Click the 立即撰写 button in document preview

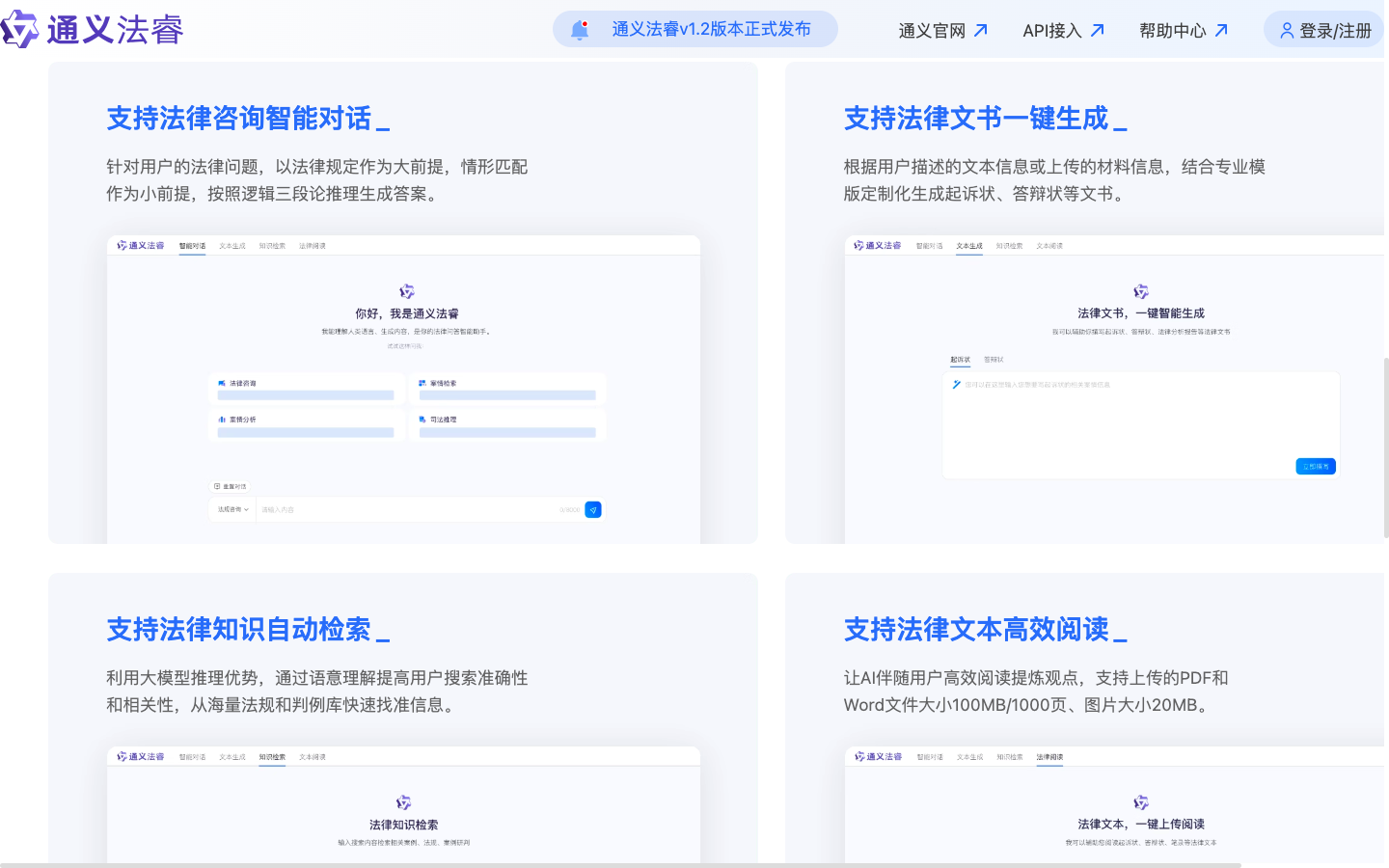pyautogui.click(x=1316, y=466)
